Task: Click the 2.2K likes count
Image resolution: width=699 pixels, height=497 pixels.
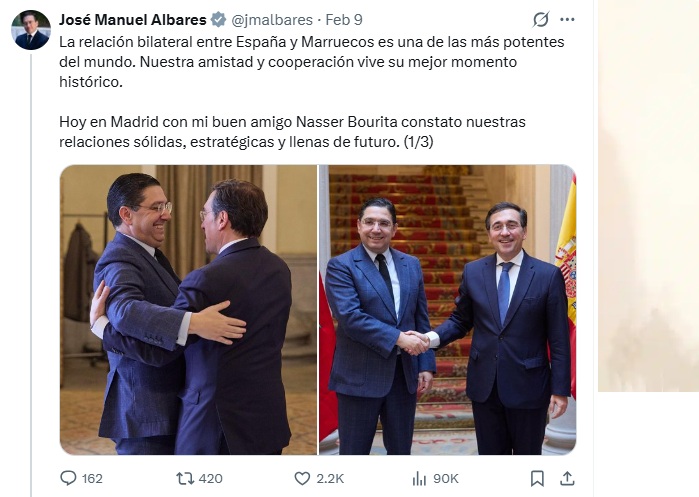Action: (x=330, y=478)
